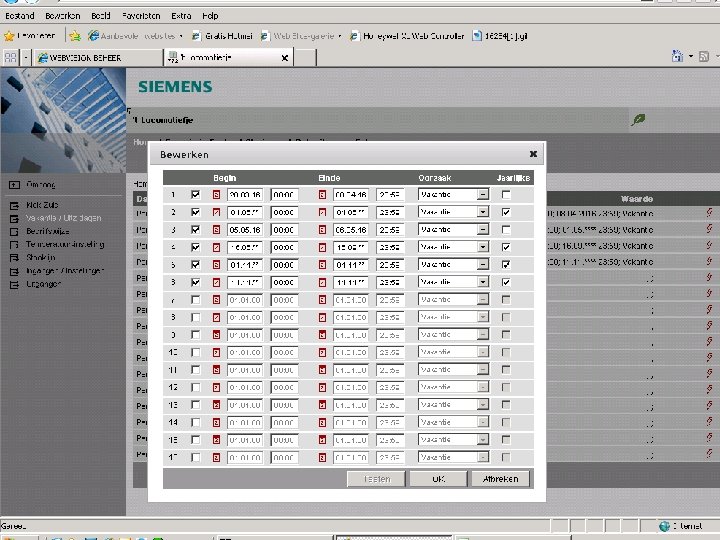Click the Omhoog sidebar icon
The image size is (720, 540).
coord(14,185)
